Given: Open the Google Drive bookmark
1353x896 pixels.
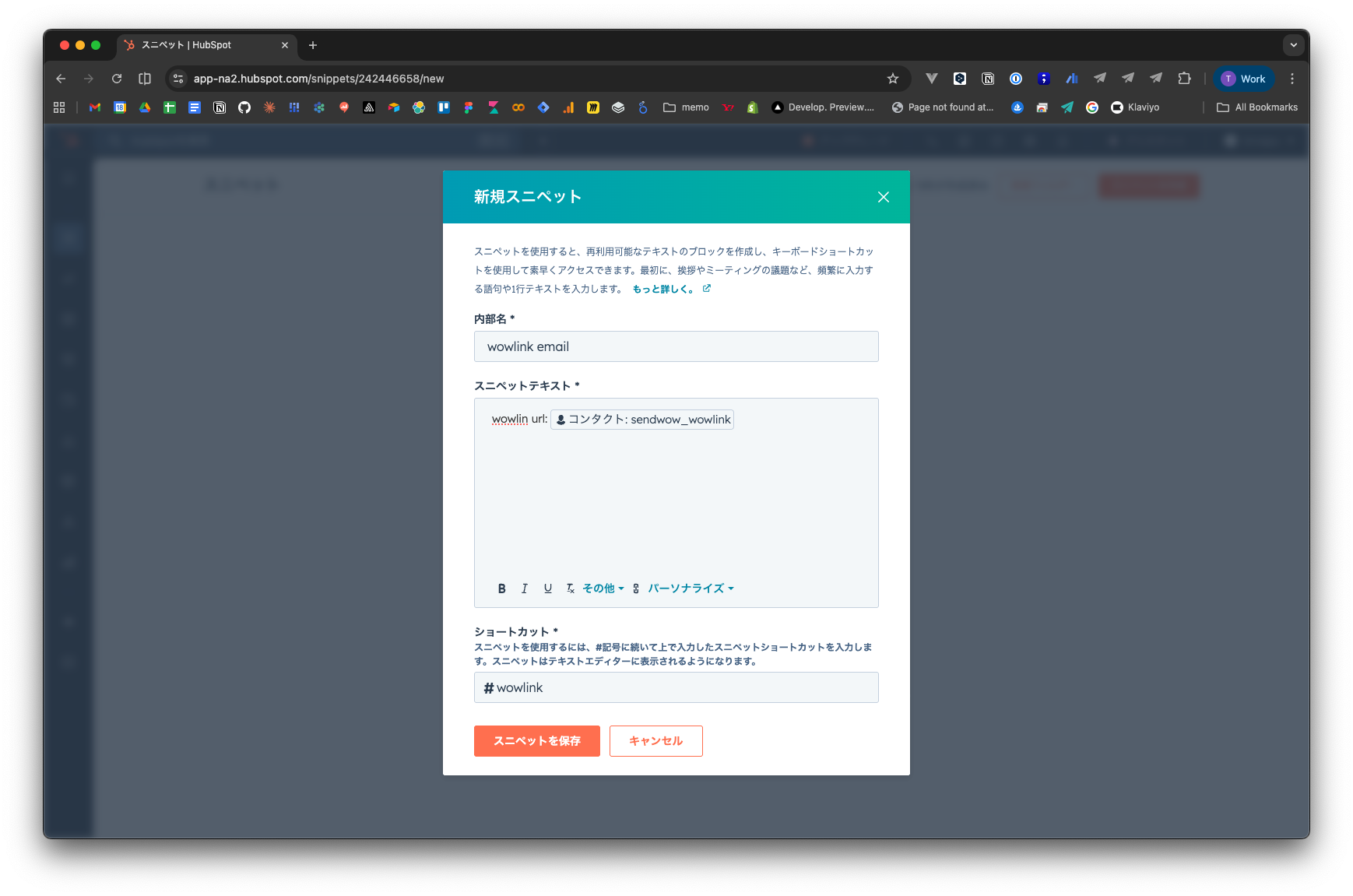Looking at the screenshot, I should click(145, 107).
